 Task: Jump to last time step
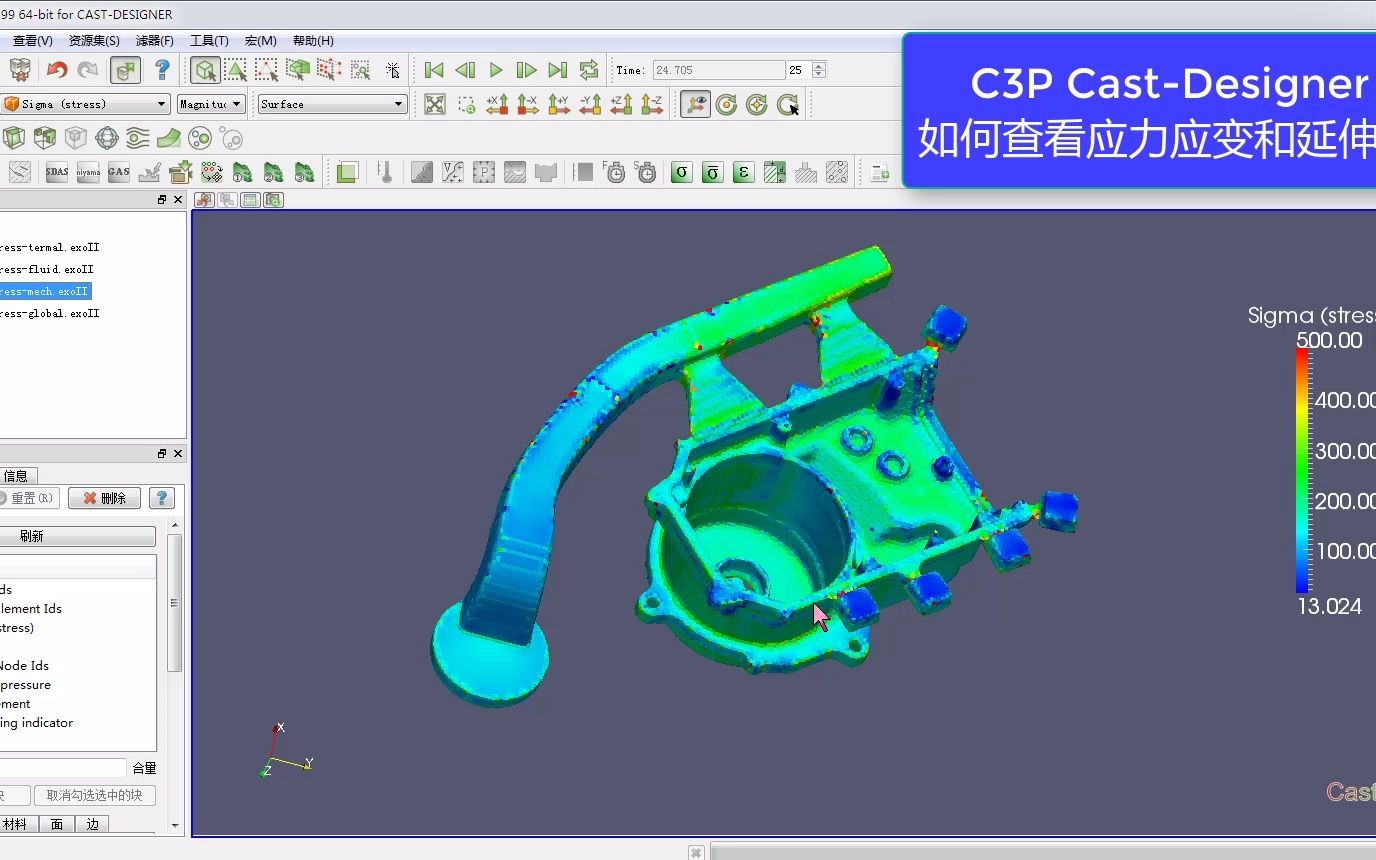(558, 70)
